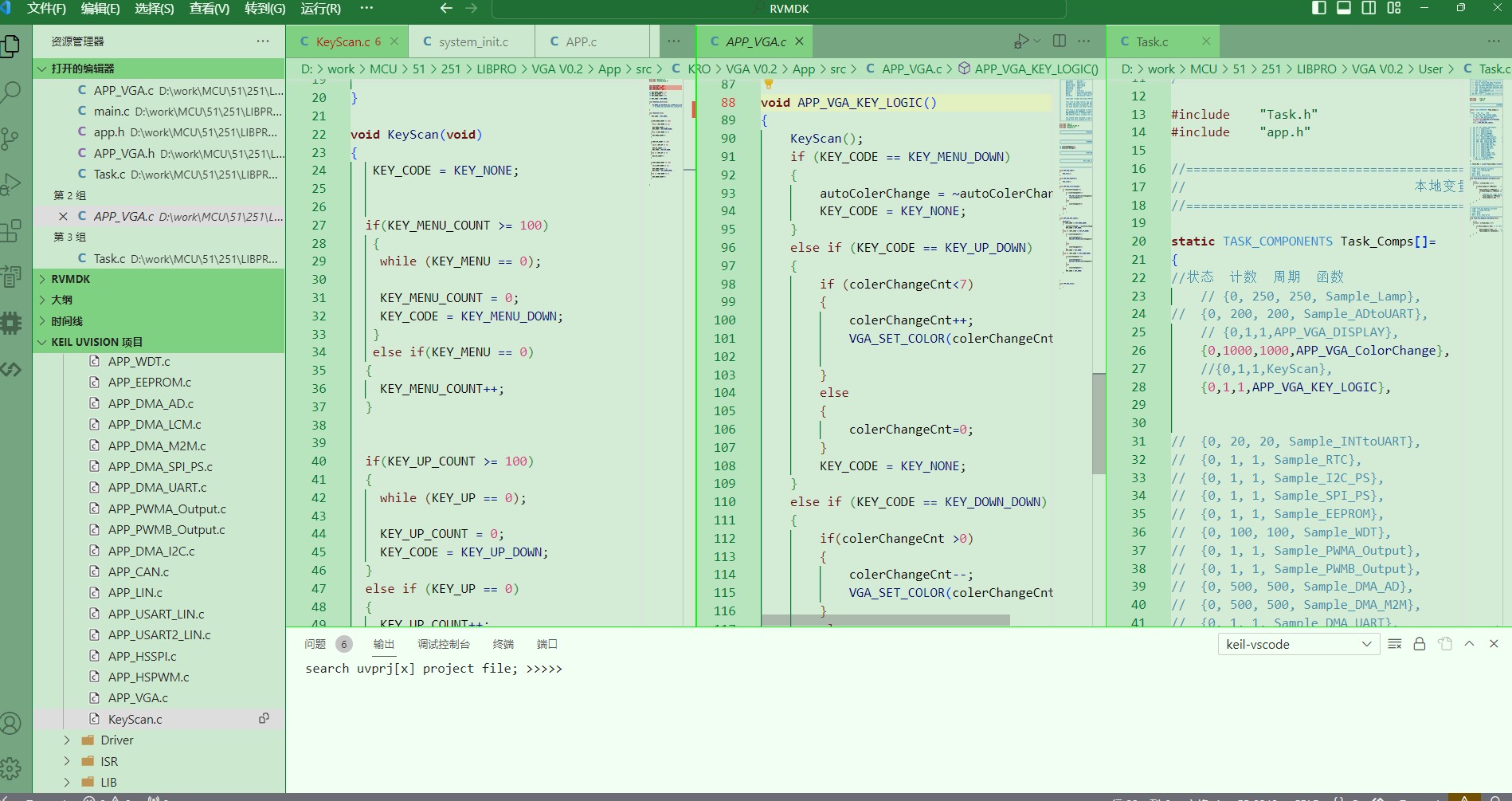Click vertical scrollbar of APP_VGA.c editor
1512x801 pixels.
pos(1099,423)
